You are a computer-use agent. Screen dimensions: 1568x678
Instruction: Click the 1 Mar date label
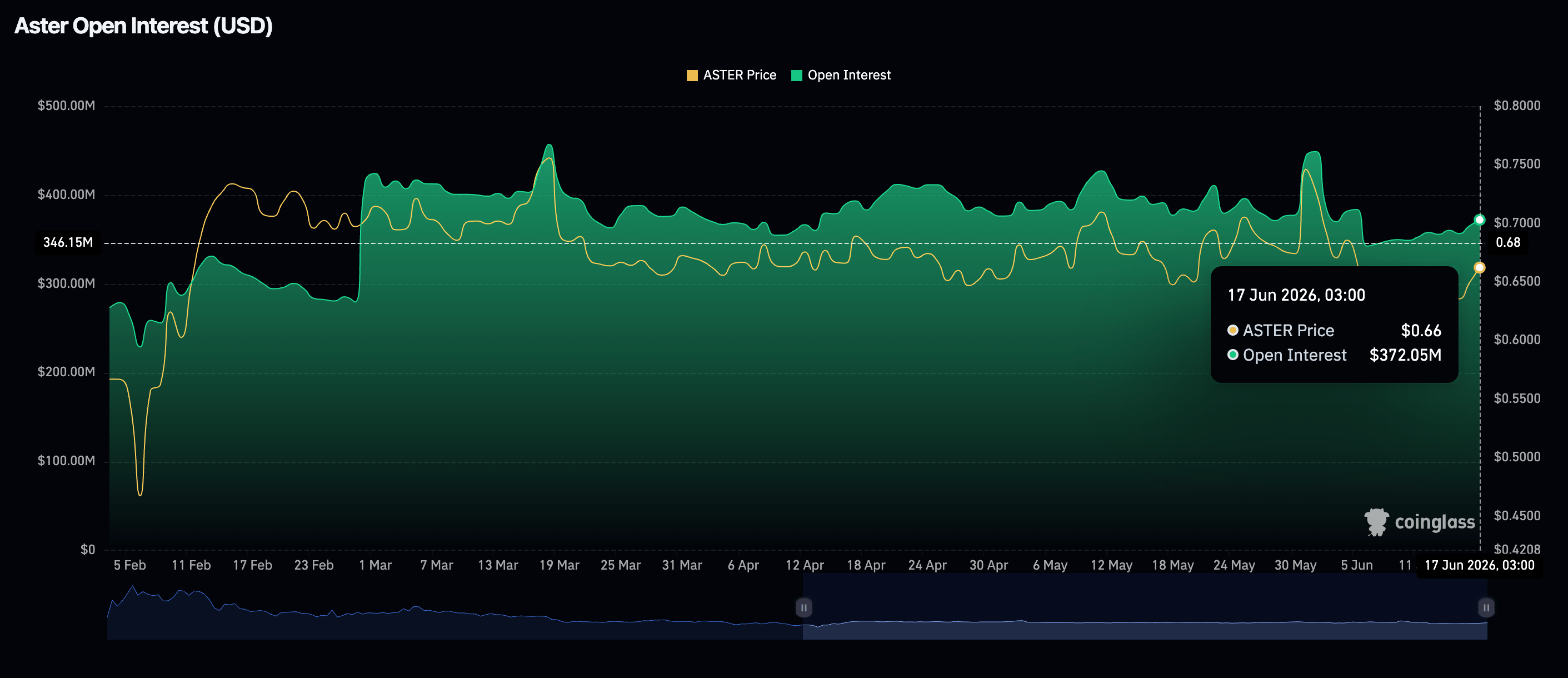pos(375,565)
